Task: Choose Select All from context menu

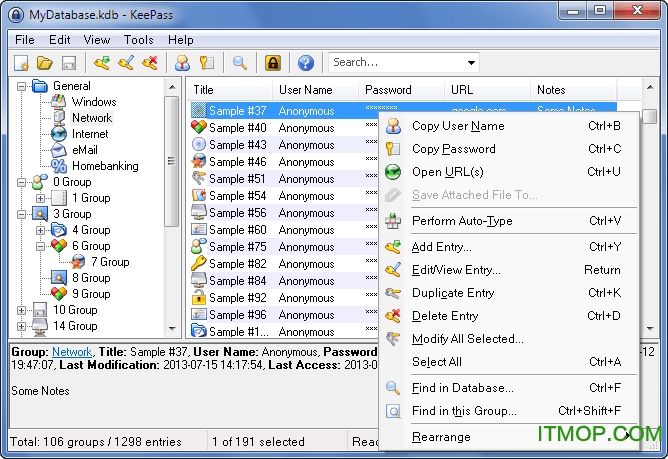Action: [x=509, y=362]
